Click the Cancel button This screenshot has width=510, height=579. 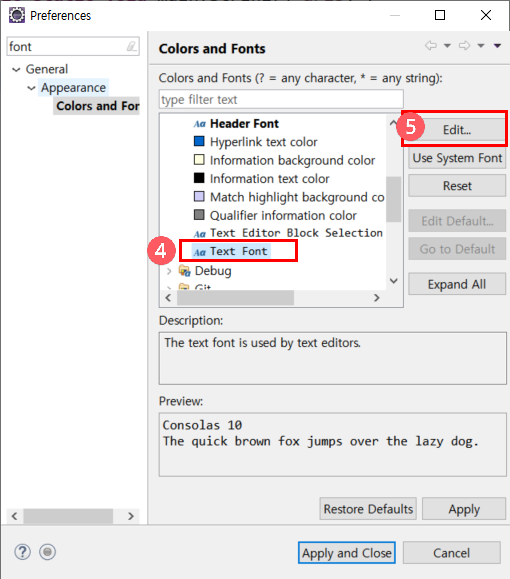(x=452, y=553)
